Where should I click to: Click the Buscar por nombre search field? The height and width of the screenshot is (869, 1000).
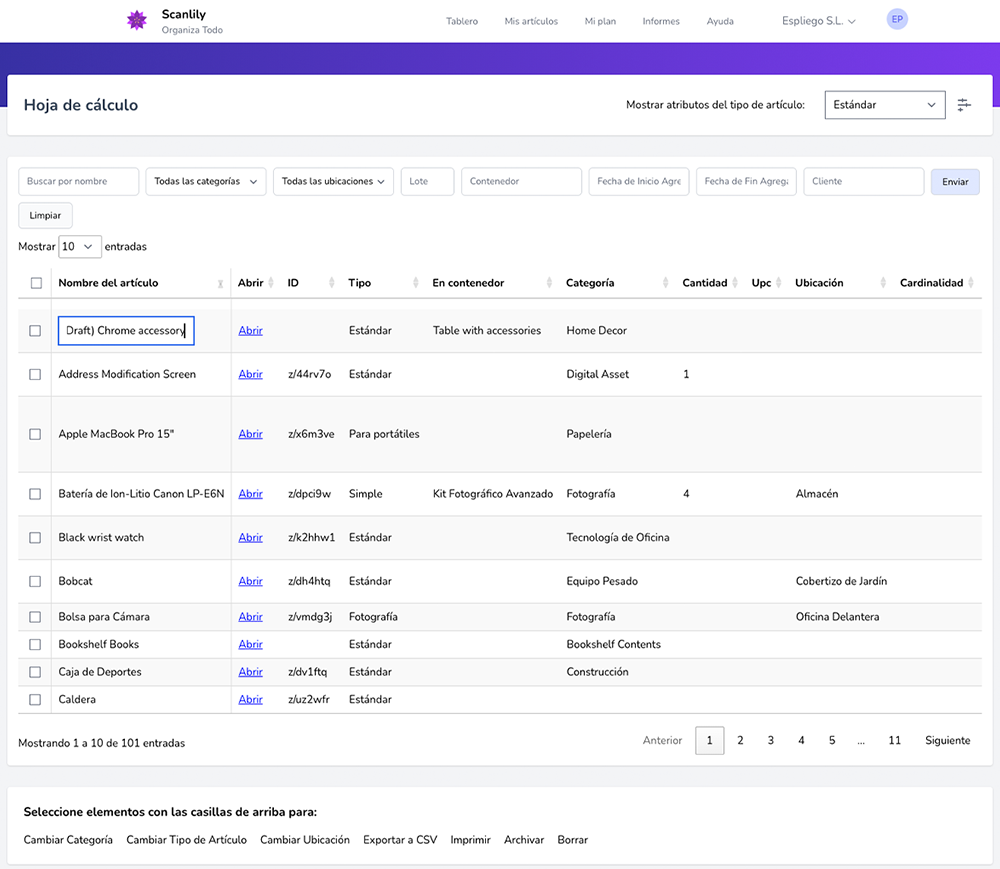(x=78, y=181)
